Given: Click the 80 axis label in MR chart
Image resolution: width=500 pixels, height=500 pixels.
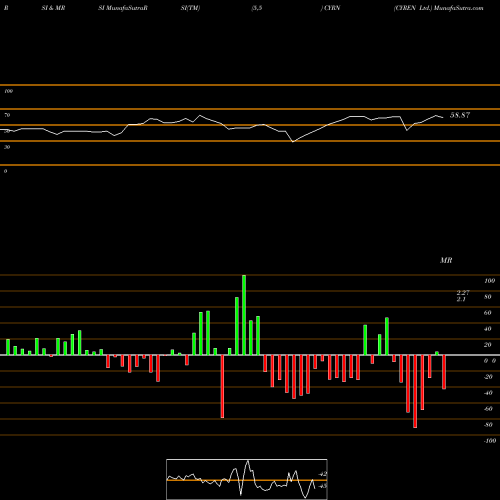Looking at the screenshot, I should tap(488, 297).
